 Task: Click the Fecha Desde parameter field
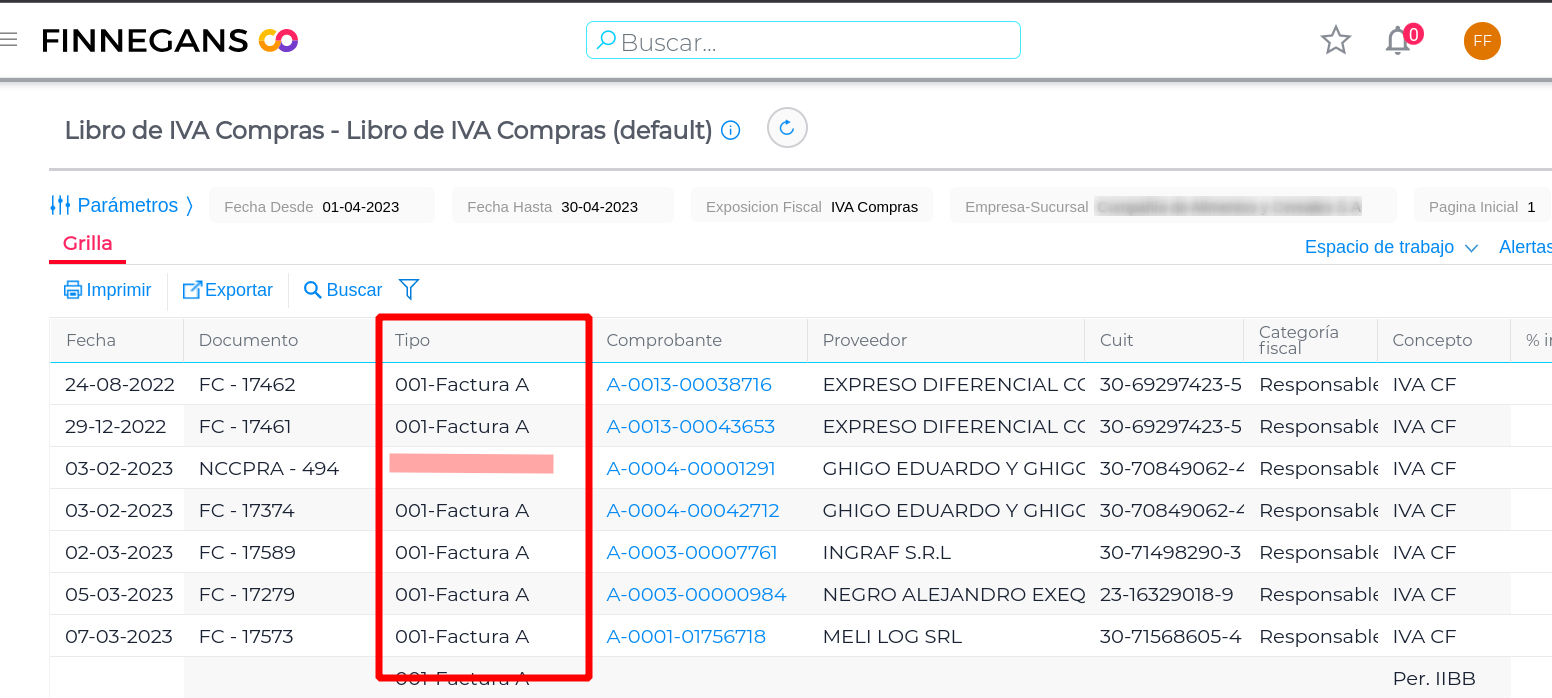click(x=322, y=207)
